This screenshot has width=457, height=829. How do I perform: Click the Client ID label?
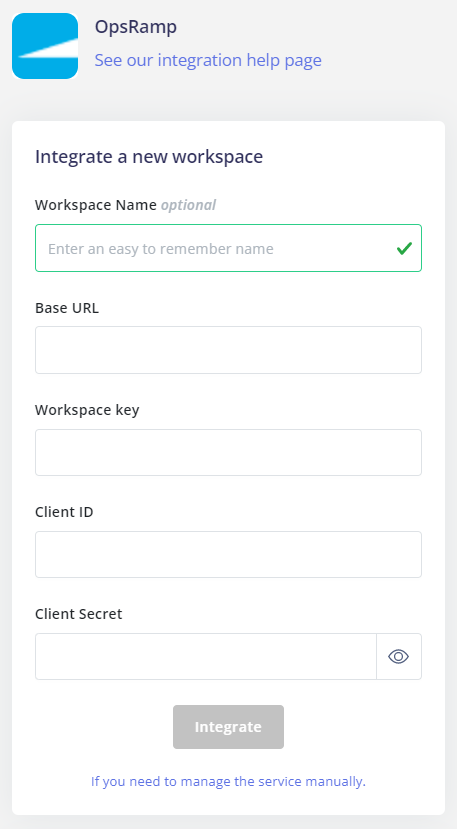point(64,512)
